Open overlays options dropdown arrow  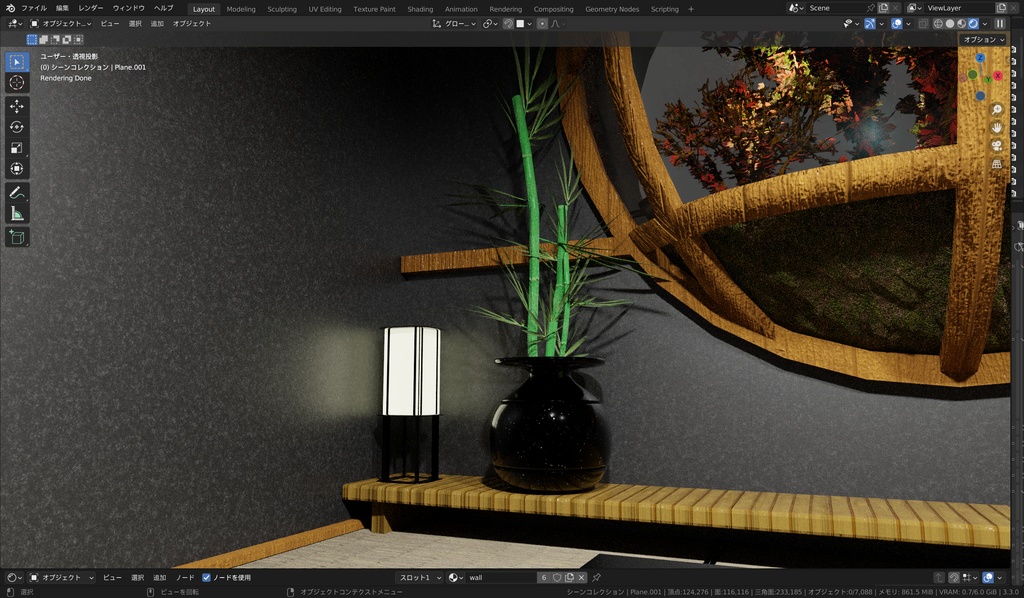click(x=908, y=24)
